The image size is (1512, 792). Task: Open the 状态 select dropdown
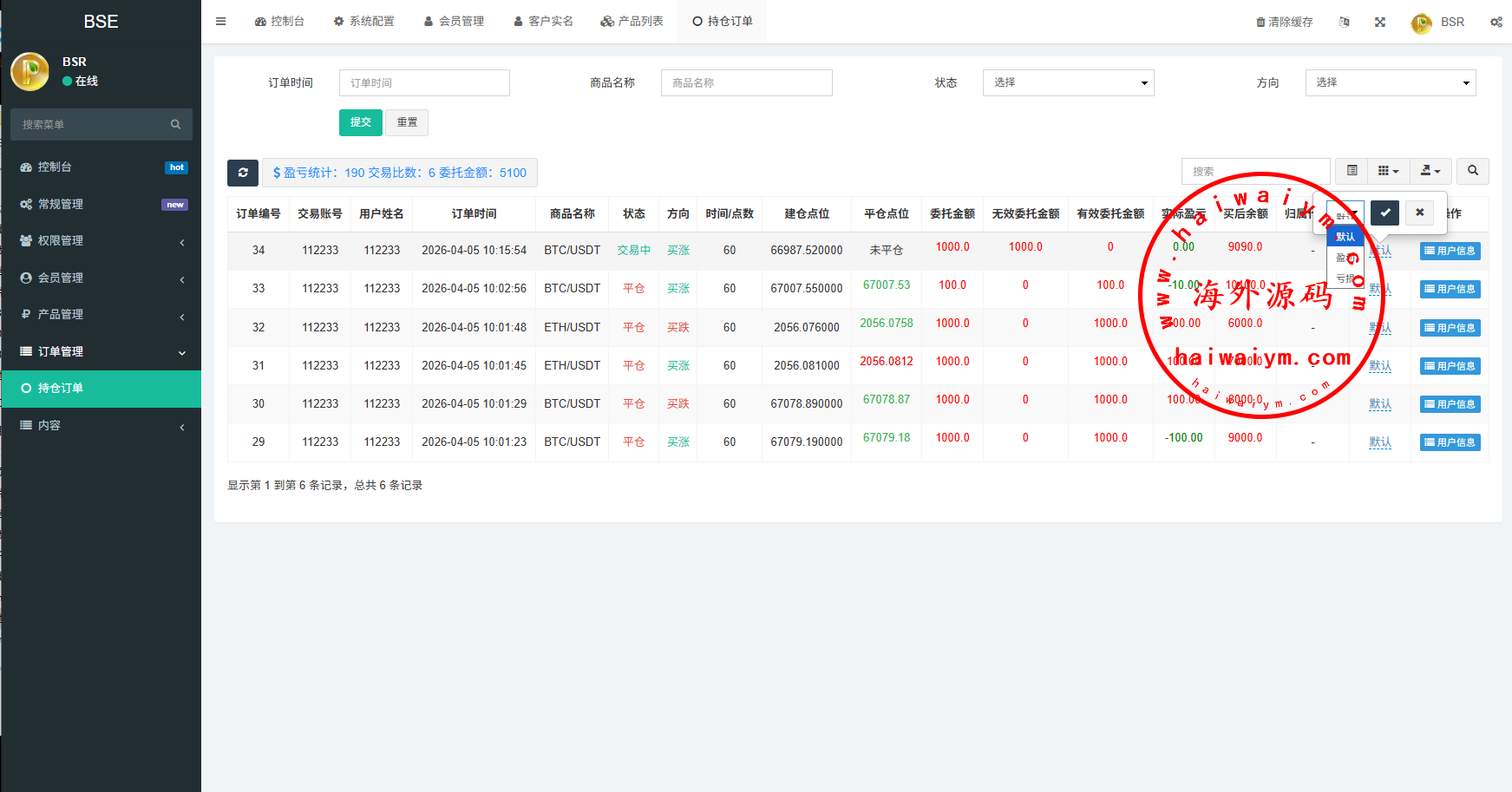(x=1068, y=82)
